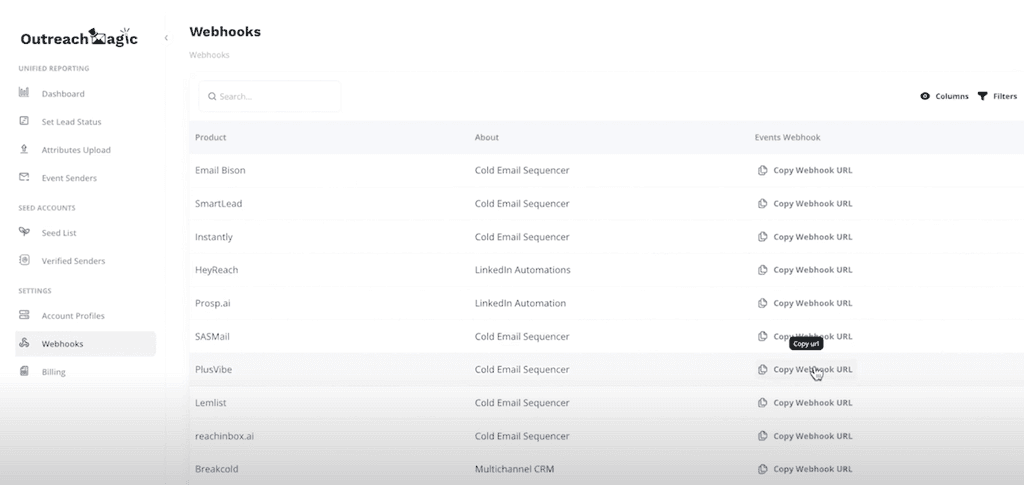Click the reachinbox.ai product name
This screenshot has height=485, width=1024.
click(224, 436)
